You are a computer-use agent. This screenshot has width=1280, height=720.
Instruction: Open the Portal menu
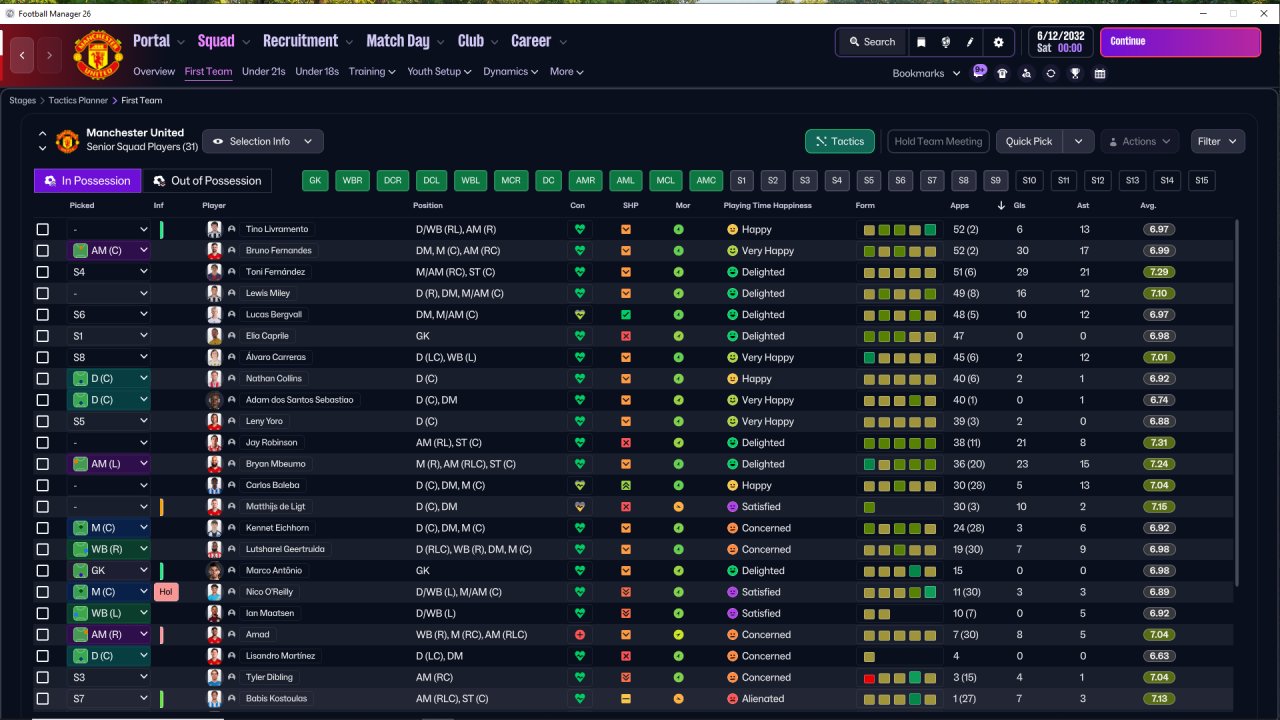(x=159, y=41)
